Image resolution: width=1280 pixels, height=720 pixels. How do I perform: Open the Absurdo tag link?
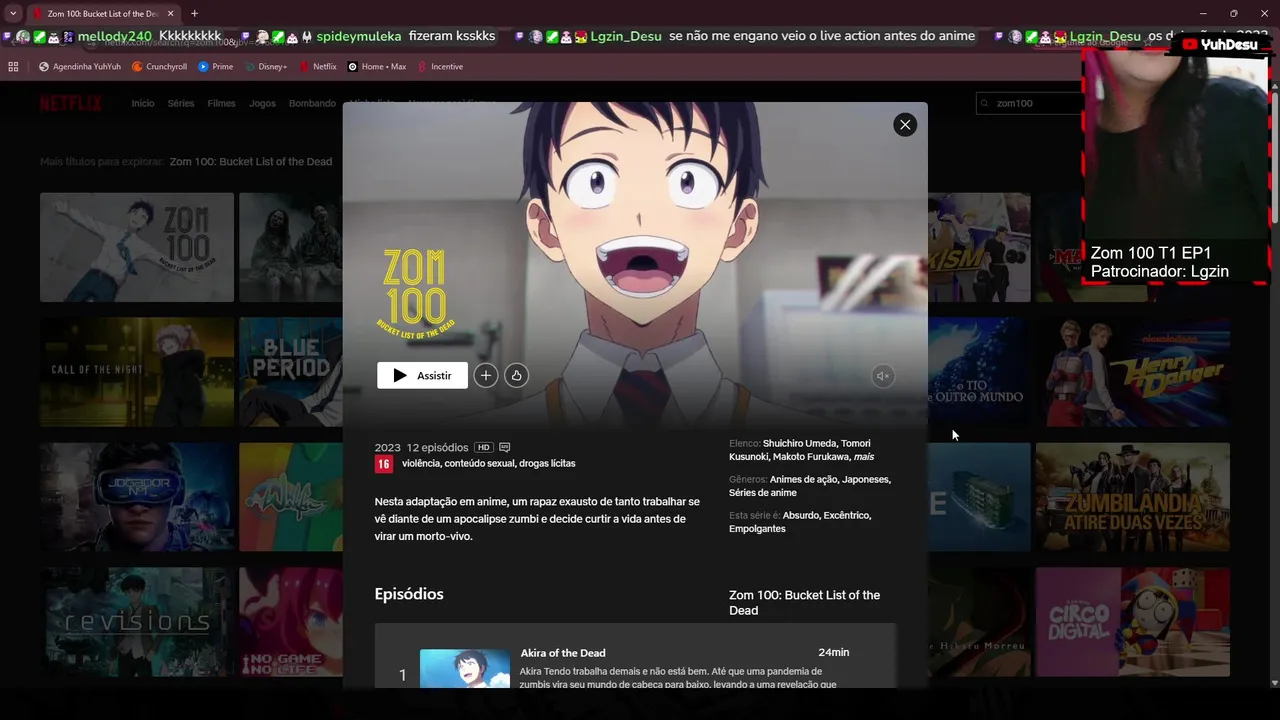pos(800,515)
